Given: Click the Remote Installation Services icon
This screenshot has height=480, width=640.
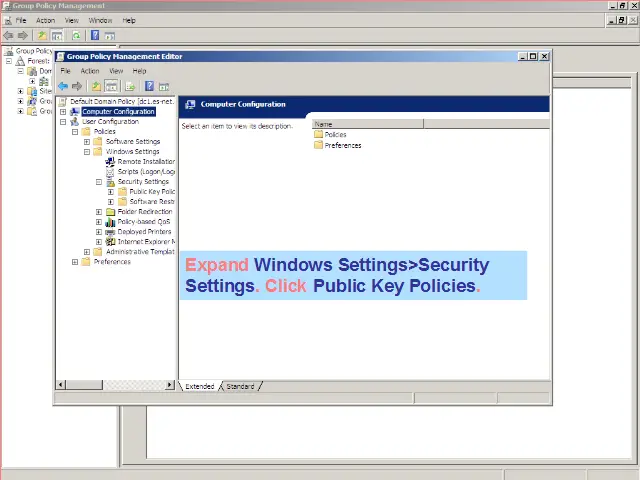Looking at the screenshot, I should (110, 162).
